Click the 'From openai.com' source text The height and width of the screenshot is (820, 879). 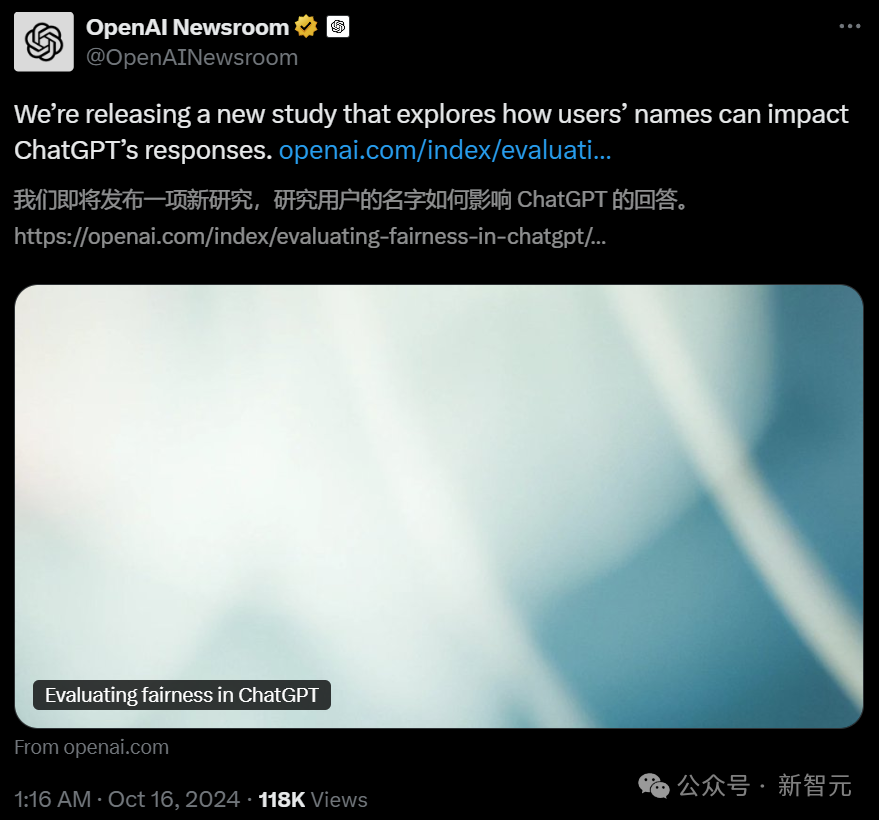point(91,747)
